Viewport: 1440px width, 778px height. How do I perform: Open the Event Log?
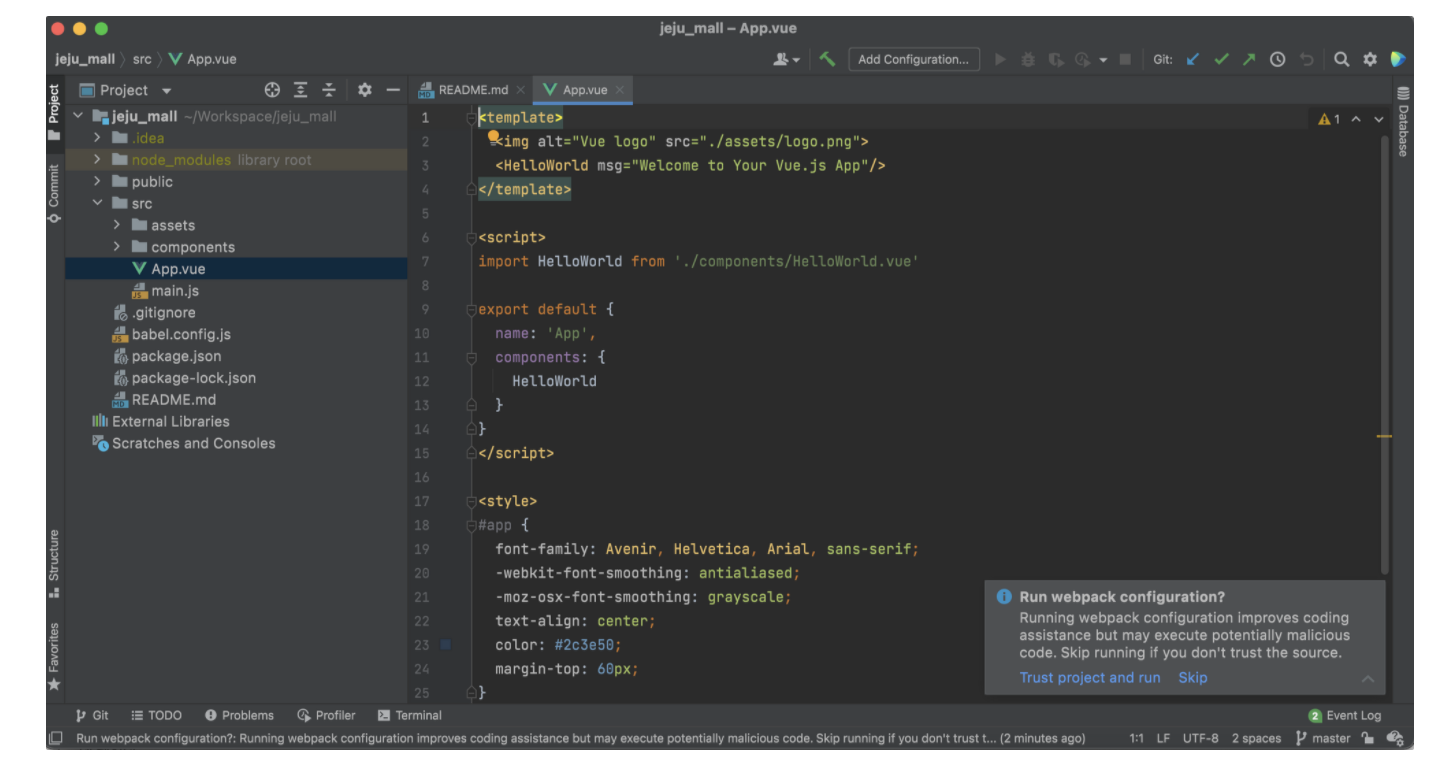click(x=1345, y=715)
